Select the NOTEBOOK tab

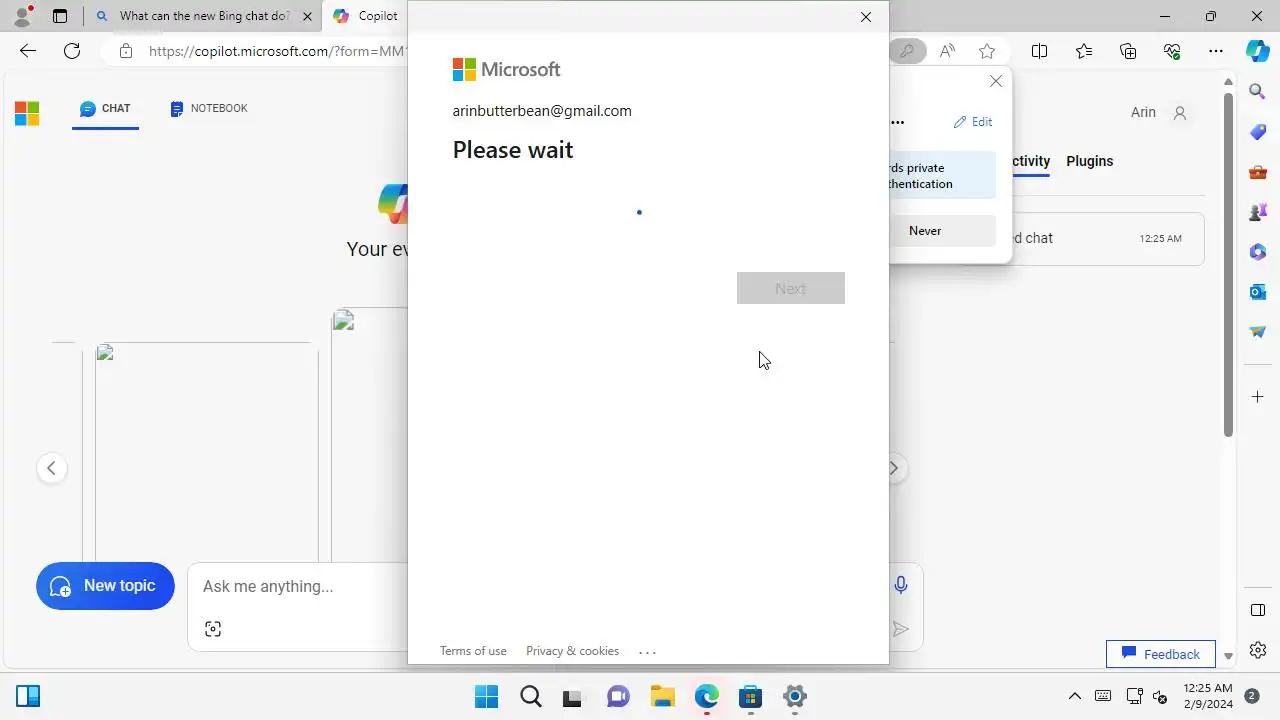(x=209, y=109)
